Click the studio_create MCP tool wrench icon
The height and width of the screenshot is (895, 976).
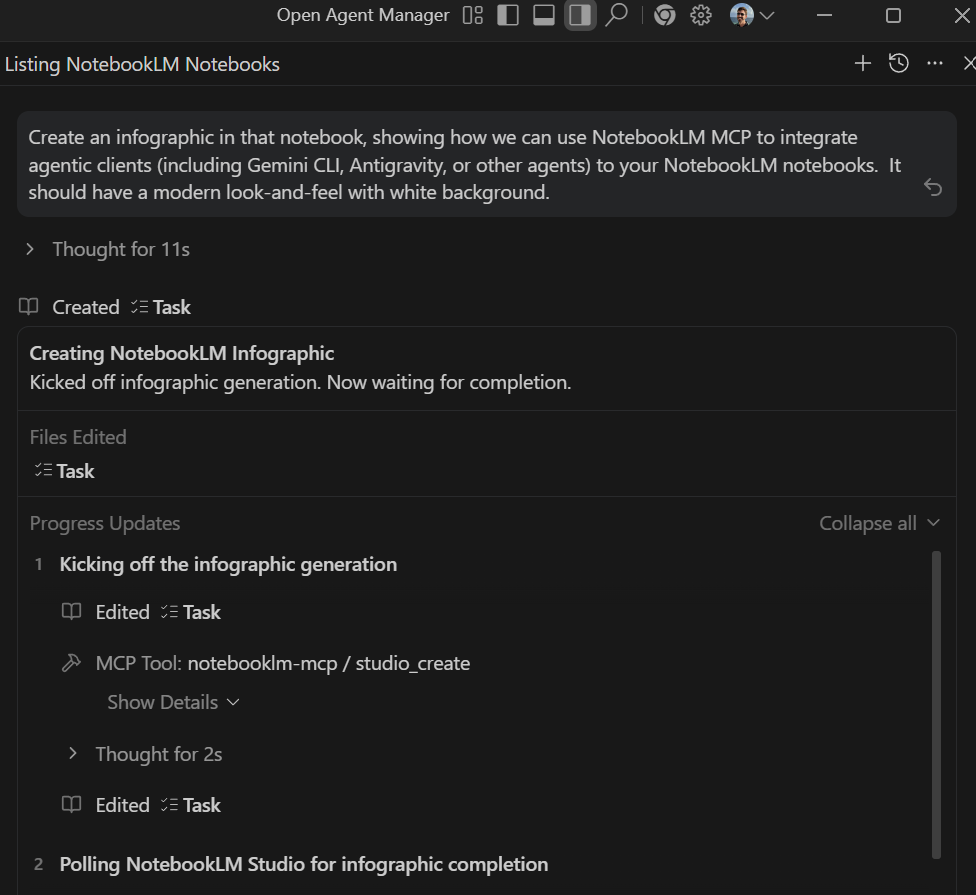click(x=72, y=663)
